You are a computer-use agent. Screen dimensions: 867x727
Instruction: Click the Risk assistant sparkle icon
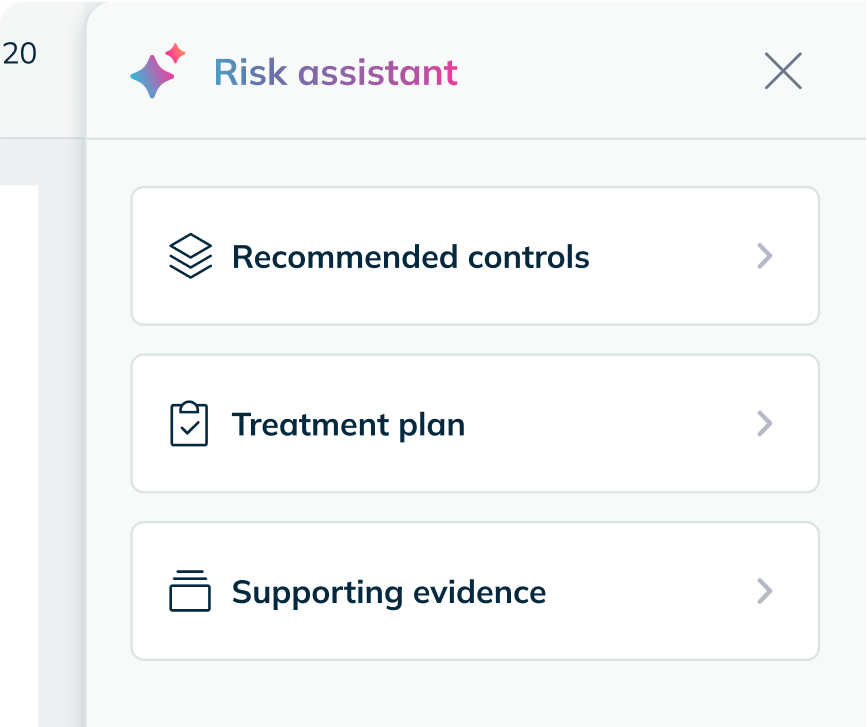pos(158,71)
